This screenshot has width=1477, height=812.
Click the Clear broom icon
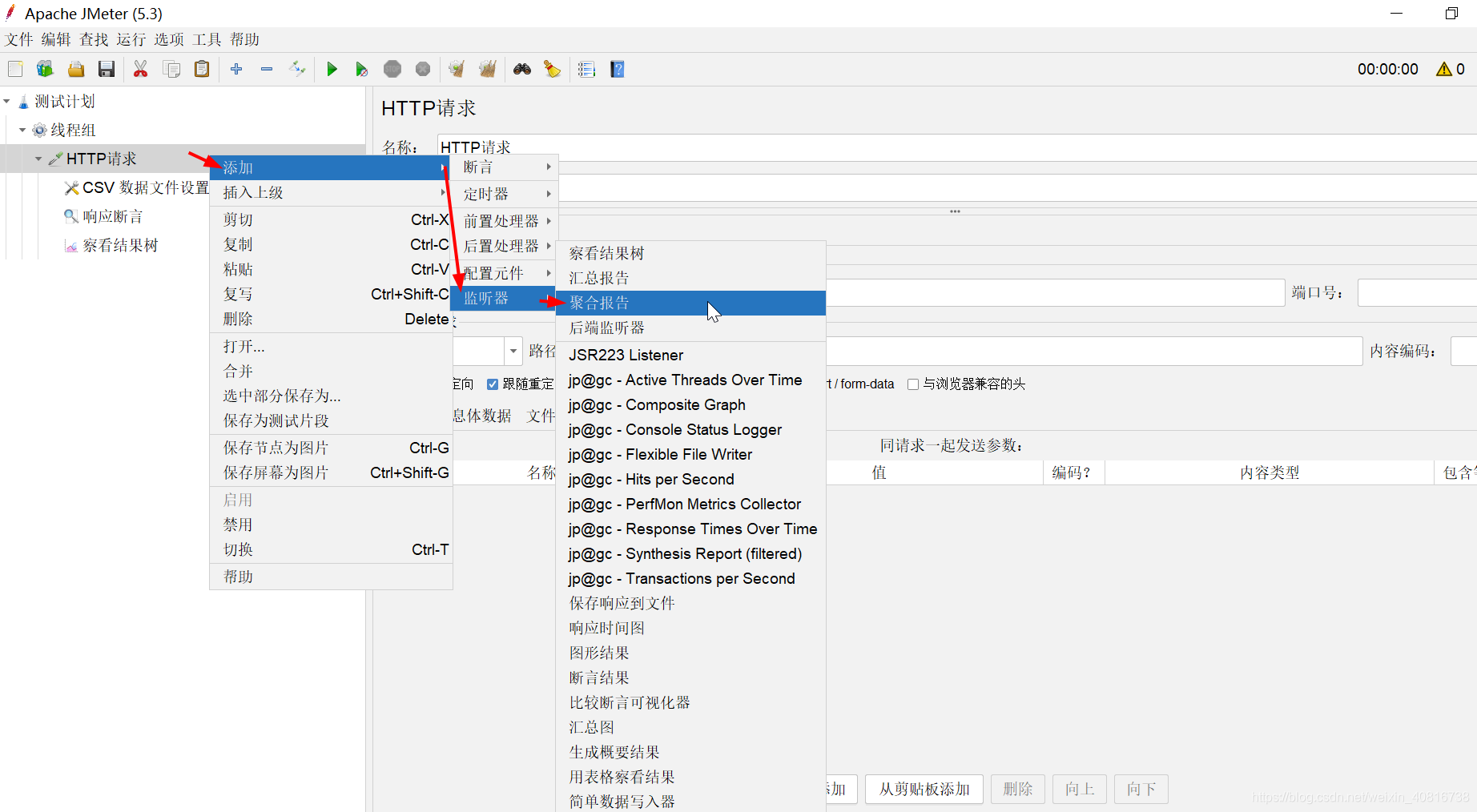[x=457, y=69]
